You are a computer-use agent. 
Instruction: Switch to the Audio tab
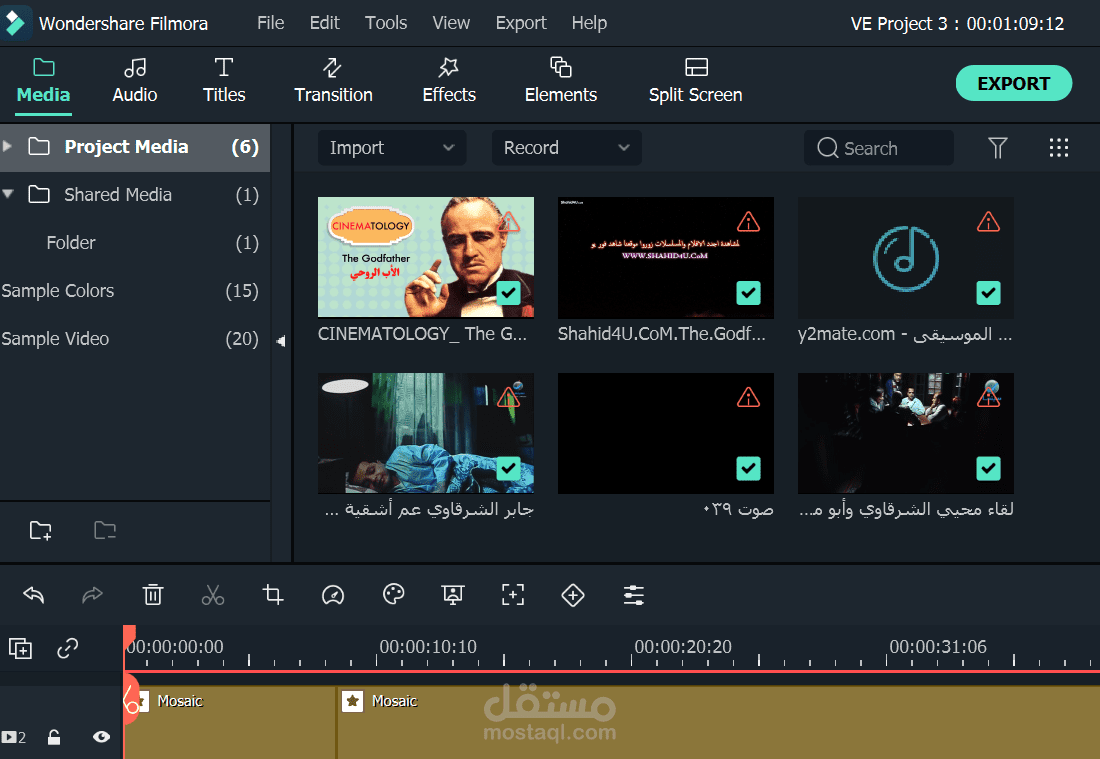135,81
